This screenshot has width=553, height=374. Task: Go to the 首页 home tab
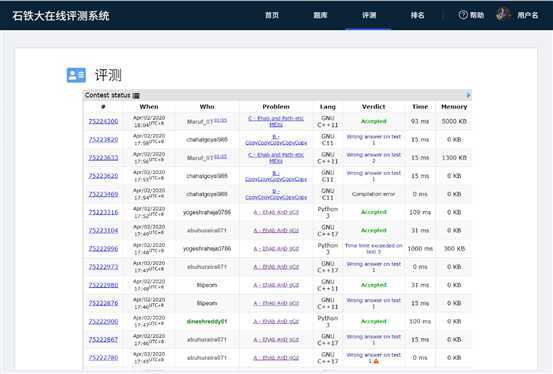272,15
